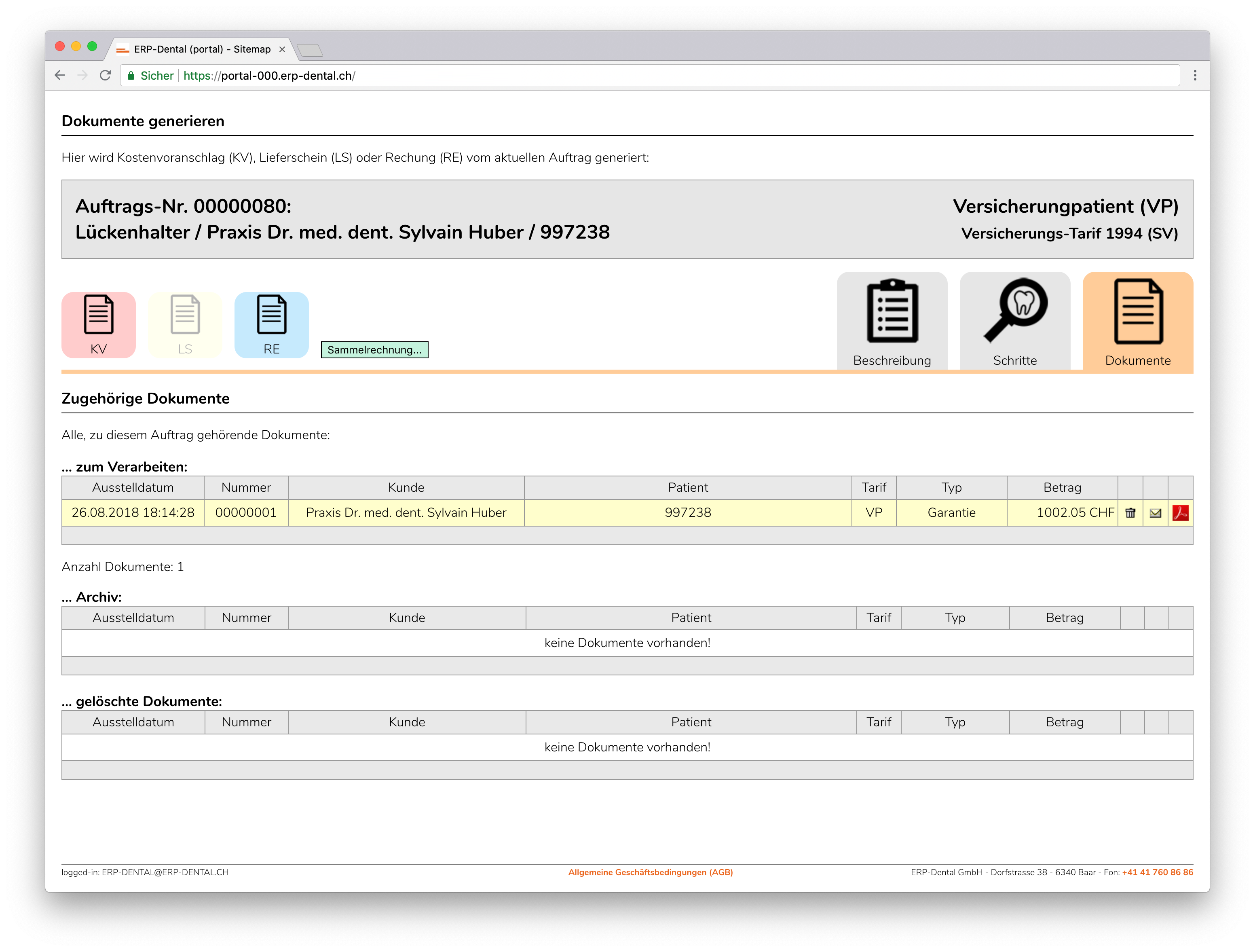Click the phone number +41 41 760 86 86

pyautogui.click(x=1158, y=872)
